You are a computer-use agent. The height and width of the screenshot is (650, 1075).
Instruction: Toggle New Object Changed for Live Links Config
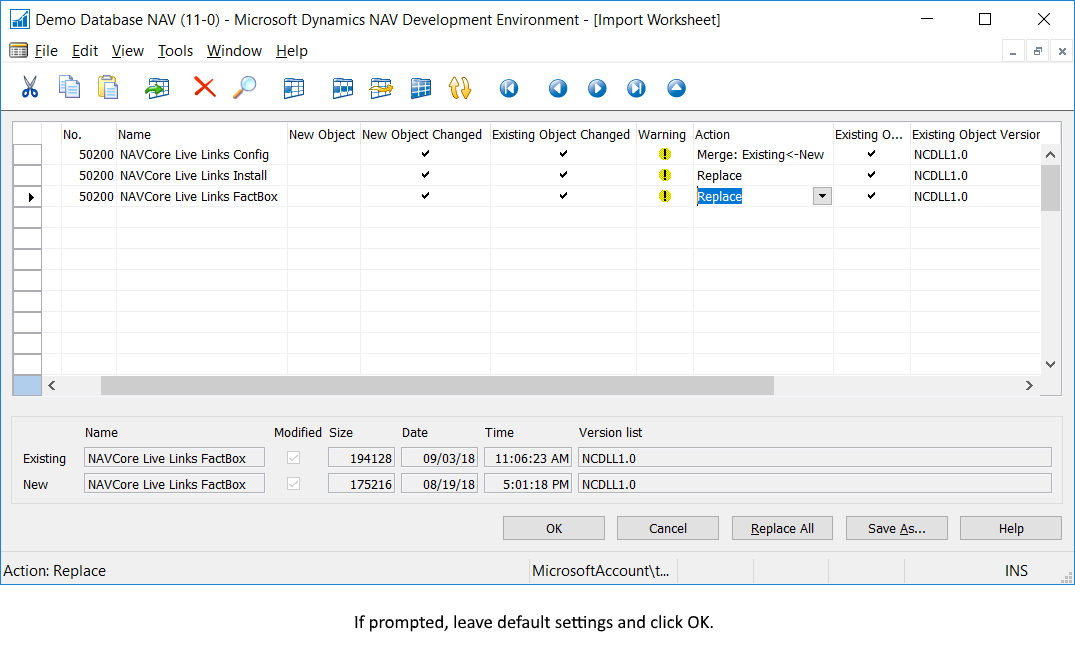click(x=425, y=155)
